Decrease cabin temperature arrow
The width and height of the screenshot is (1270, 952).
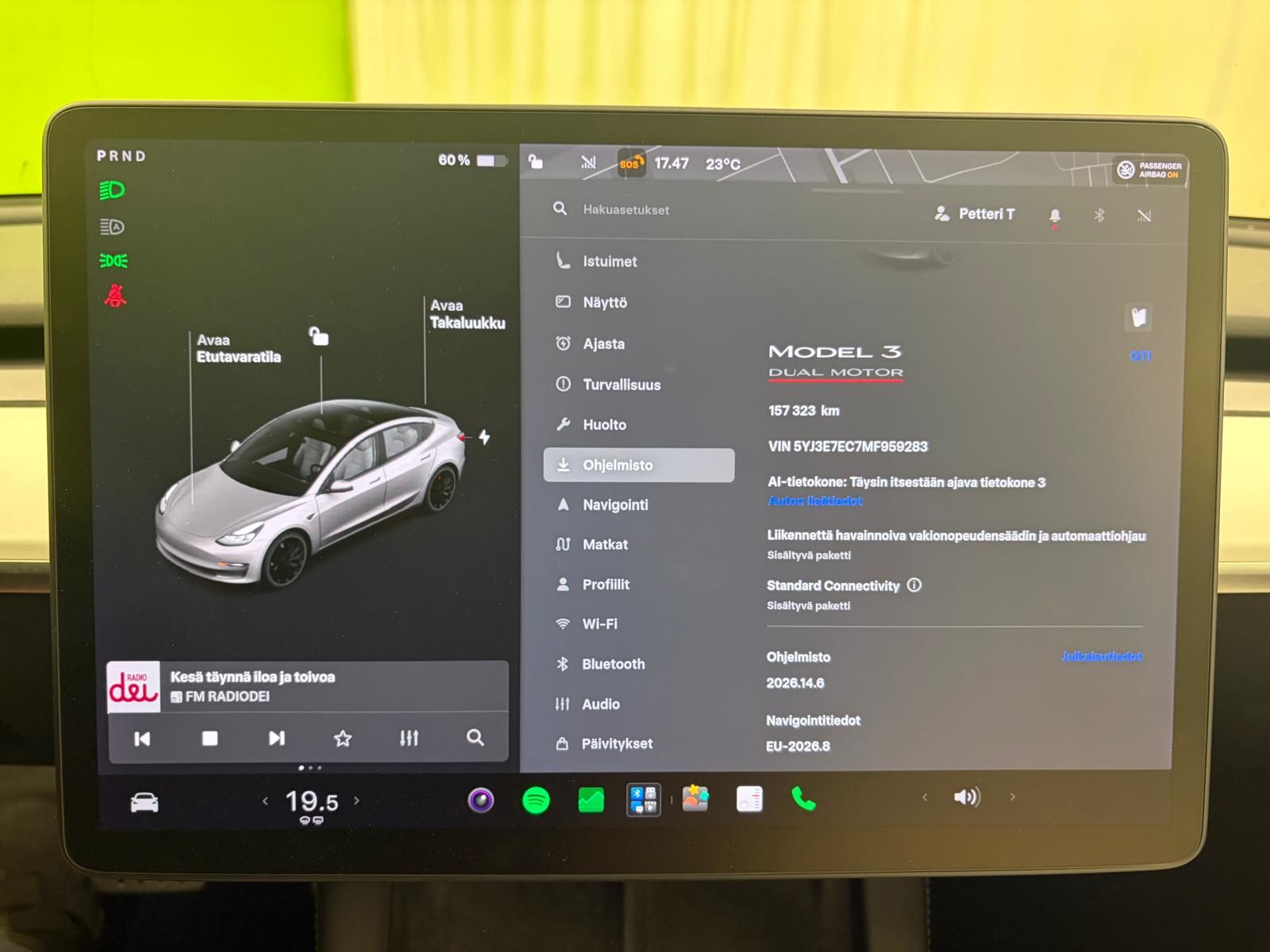coord(265,801)
